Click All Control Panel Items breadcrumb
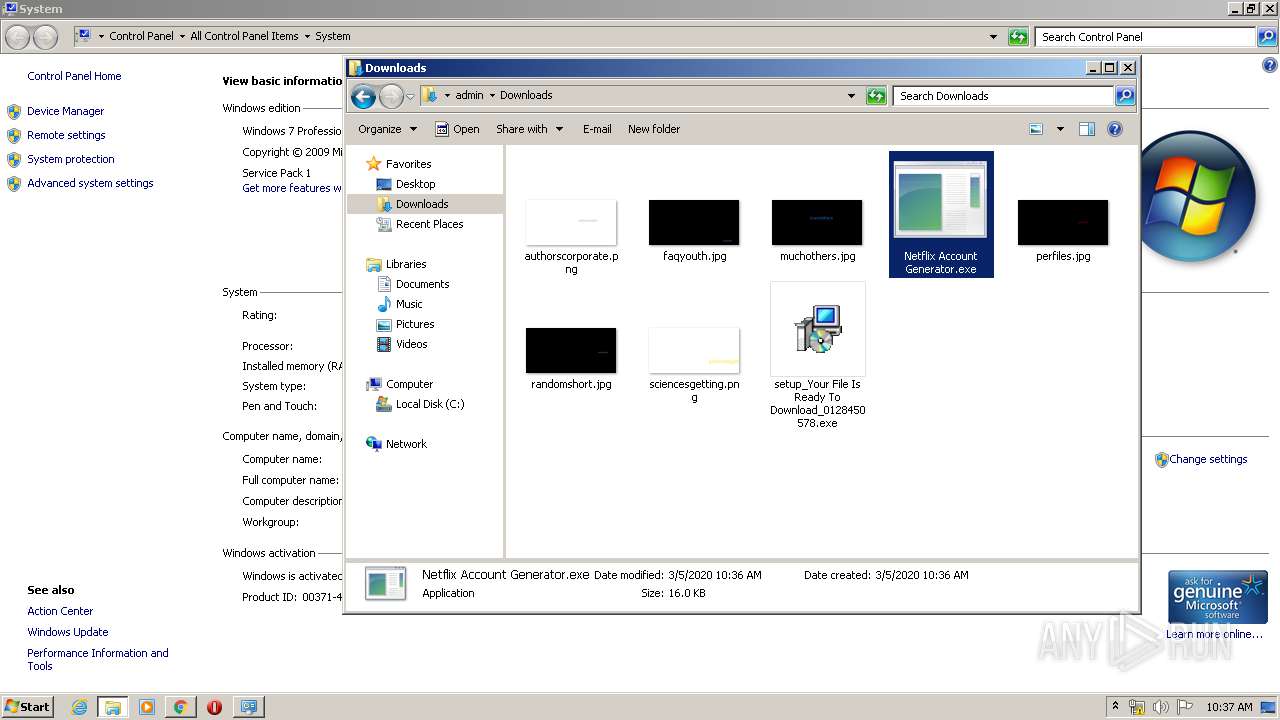Image resolution: width=1280 pixels, height=720 pixels. (x=244, y=36)
